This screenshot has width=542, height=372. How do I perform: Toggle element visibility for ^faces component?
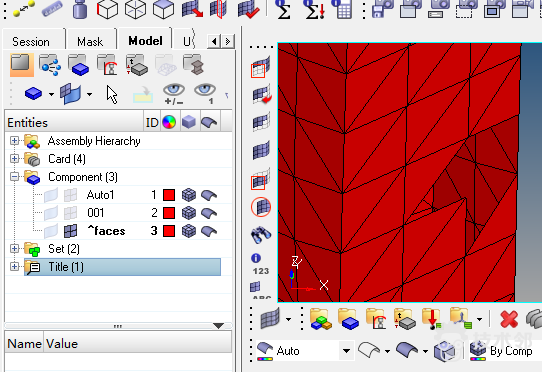tap(71, 231)
